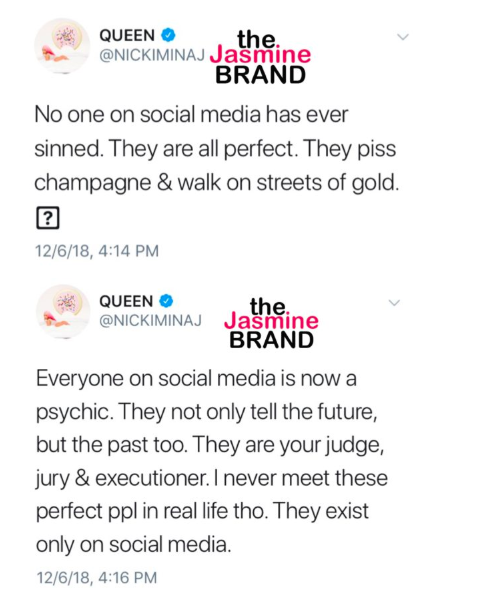Click the 'Everyone on social media is now a' line
This screenshot has width=480, height=594.
click(x=196, y=378)
